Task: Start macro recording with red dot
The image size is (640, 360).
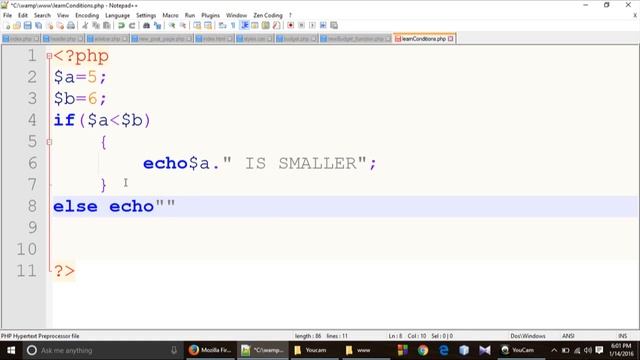Action: point(291,26)
